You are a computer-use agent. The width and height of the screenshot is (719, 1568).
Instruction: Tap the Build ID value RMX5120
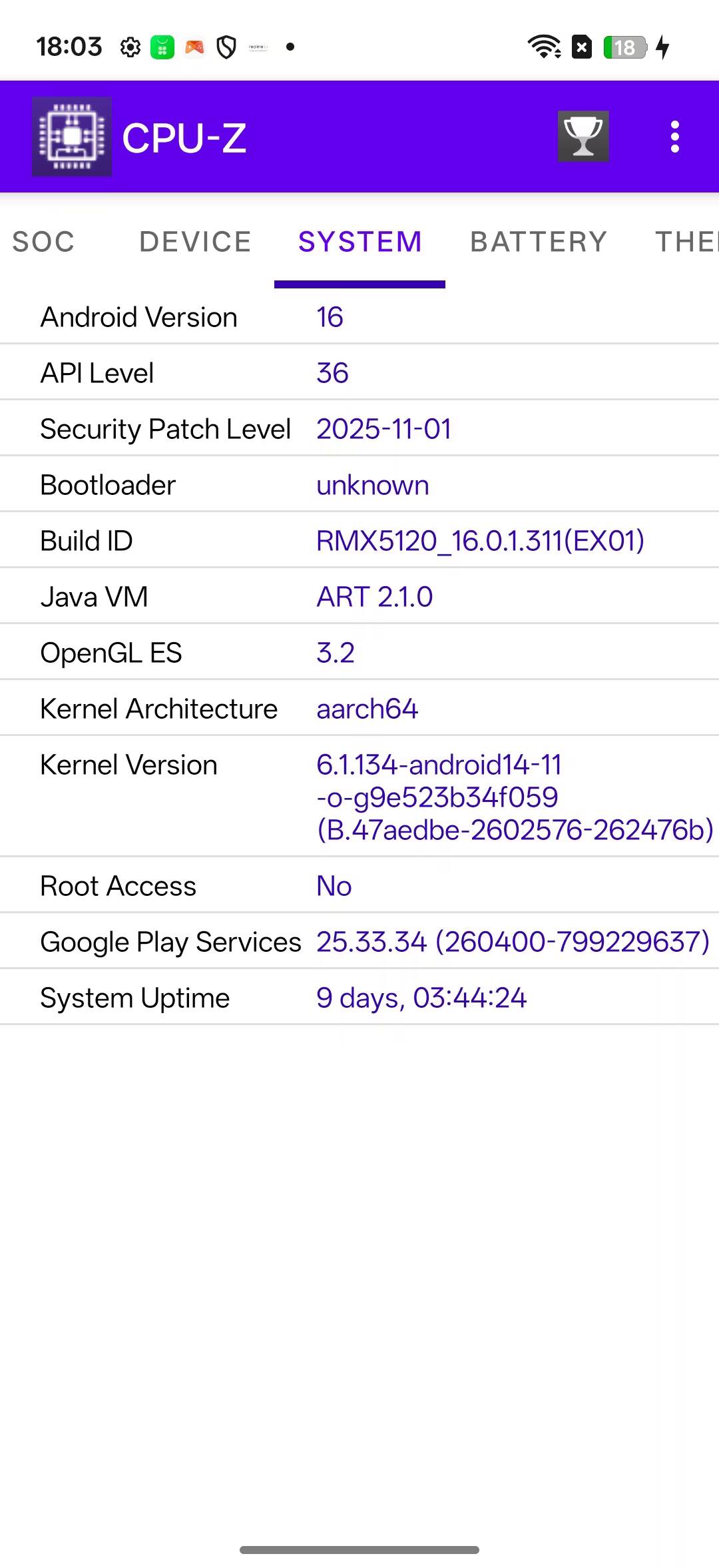click(480, 541)
